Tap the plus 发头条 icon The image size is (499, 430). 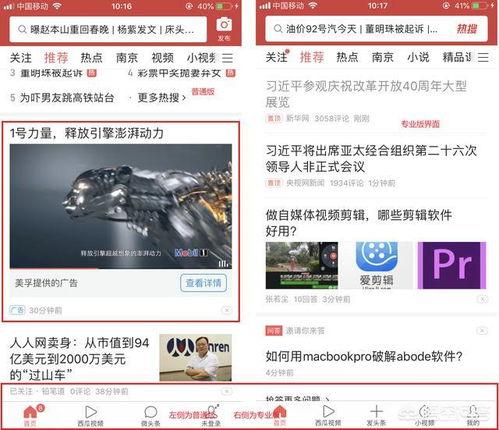click(x=376, y=416)
